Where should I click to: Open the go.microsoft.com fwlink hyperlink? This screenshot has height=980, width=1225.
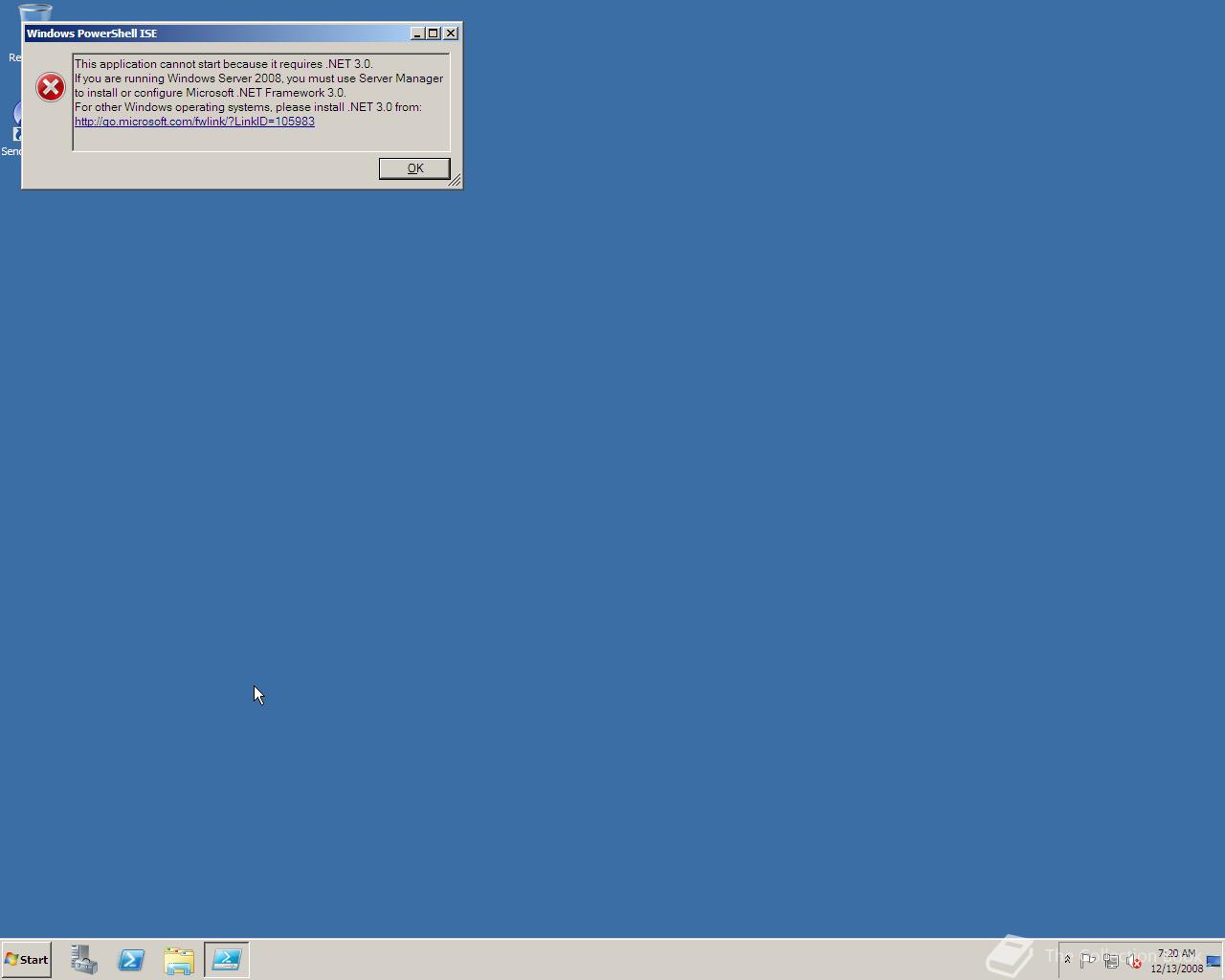click(x=194, y=122)
